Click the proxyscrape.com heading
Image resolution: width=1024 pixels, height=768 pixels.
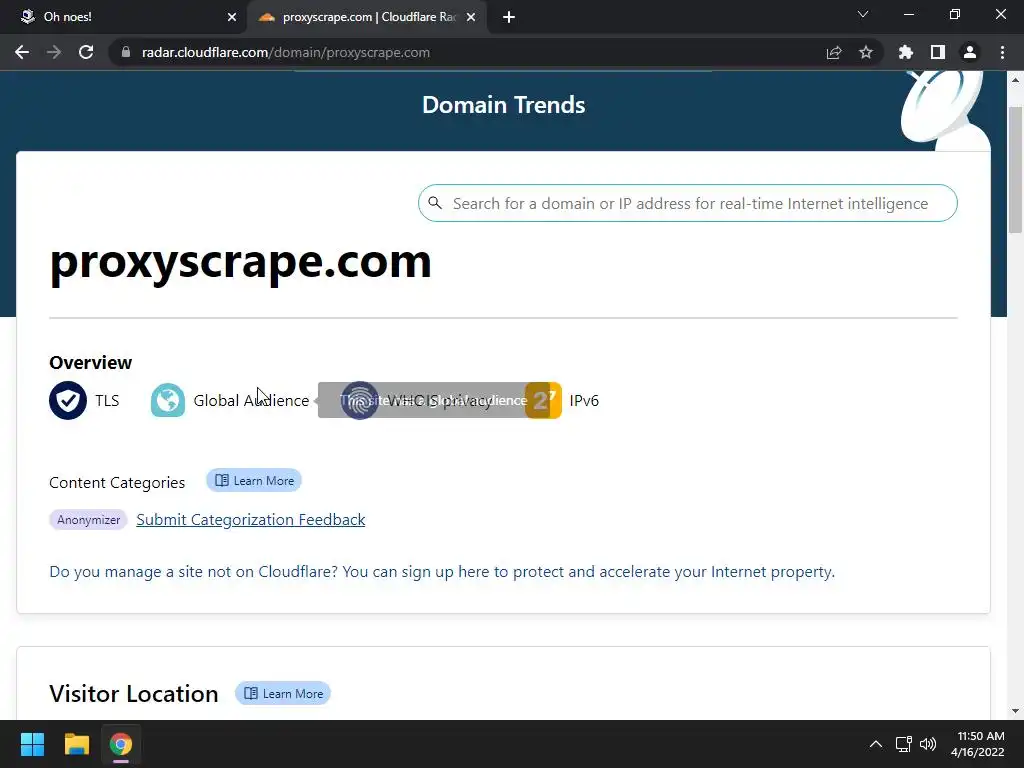pos(240,262)
